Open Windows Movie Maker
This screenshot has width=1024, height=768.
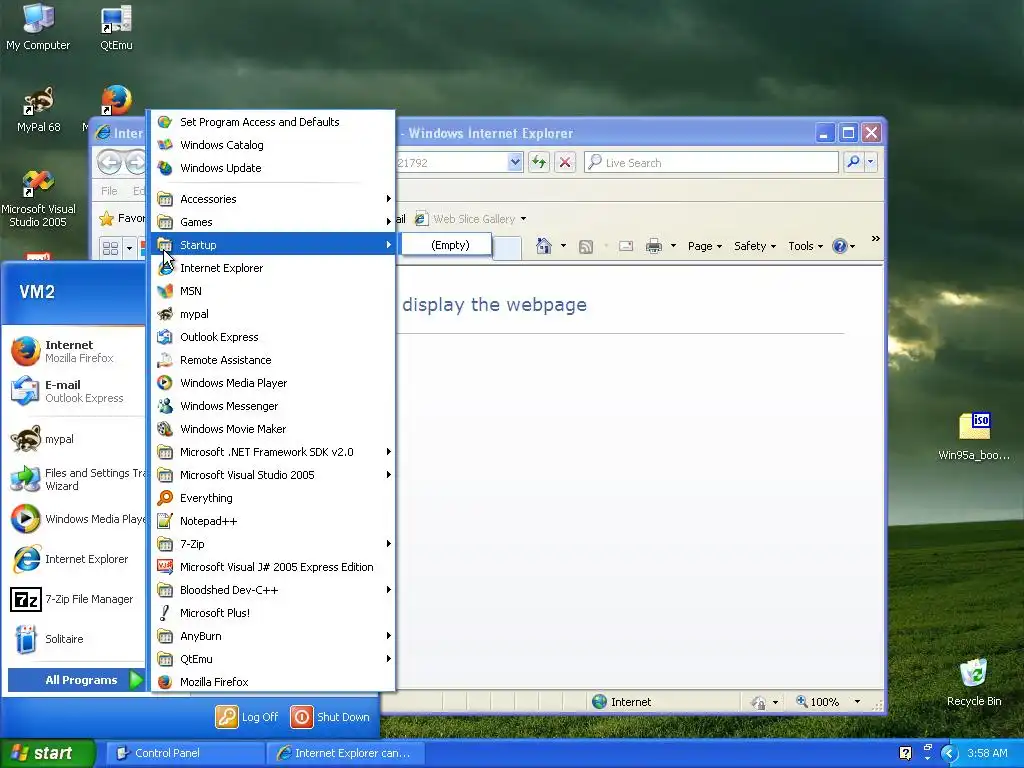(273, 429)
